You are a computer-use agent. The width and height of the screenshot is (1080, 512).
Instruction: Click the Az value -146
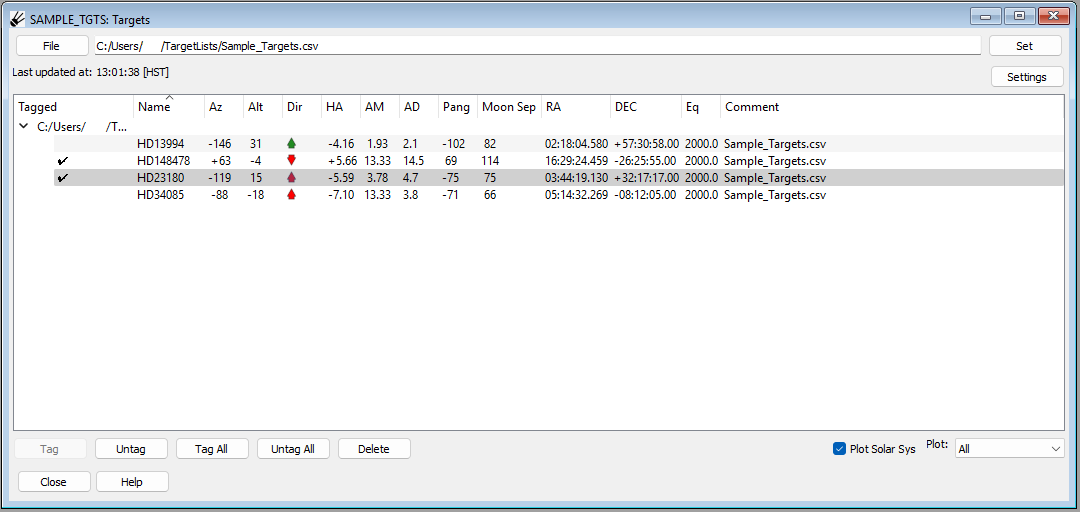point(220,144)
